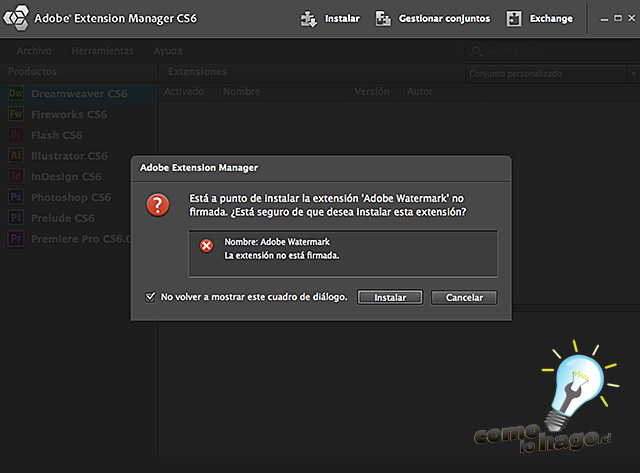Viewport: 640px width, 473px height.
Task: Select the Dreamweaver CS6 Dw icon
Action: [x=16, y=93]
